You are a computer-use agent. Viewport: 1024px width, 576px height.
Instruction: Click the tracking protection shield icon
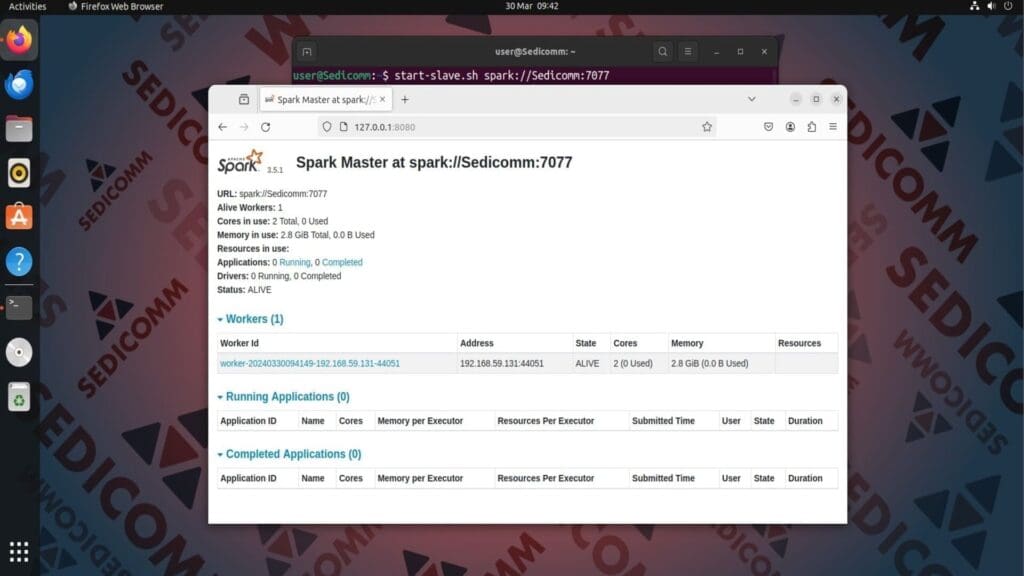(327, 127)
